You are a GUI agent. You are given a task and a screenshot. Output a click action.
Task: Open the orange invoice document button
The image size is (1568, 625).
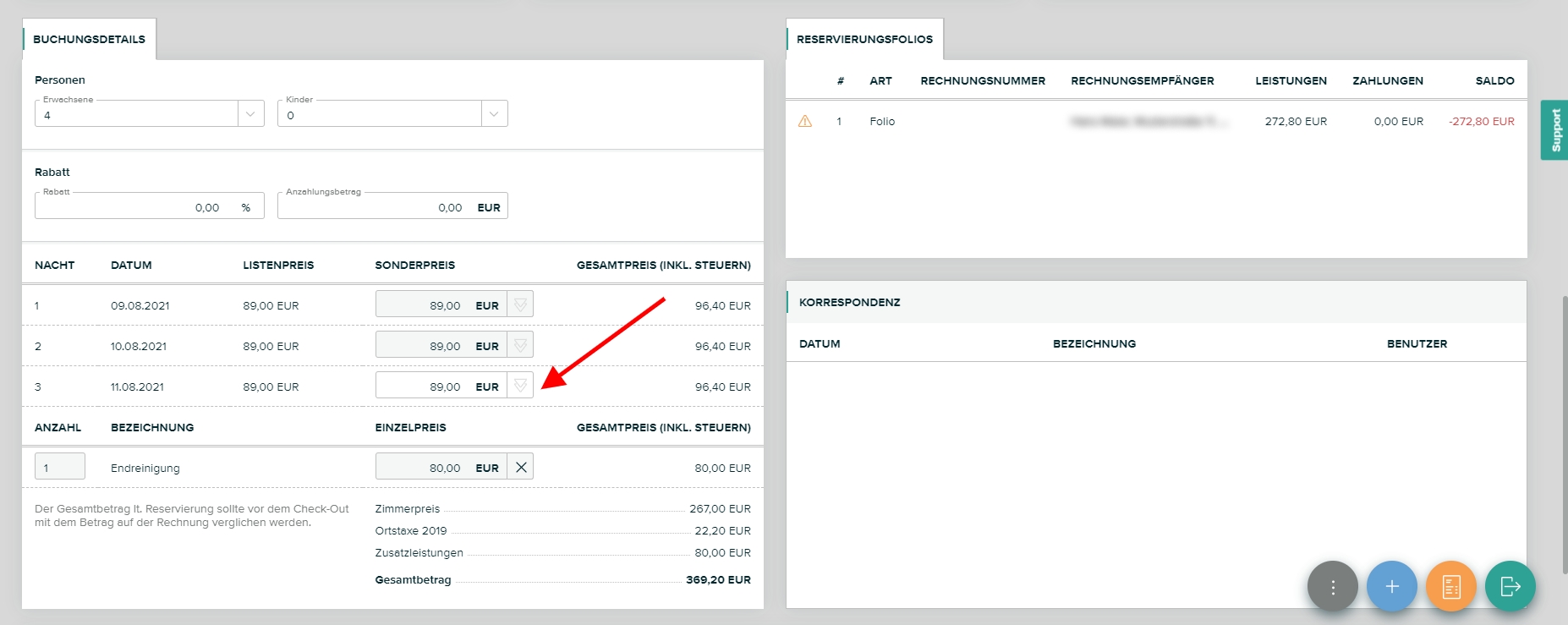coord(1450,586)
